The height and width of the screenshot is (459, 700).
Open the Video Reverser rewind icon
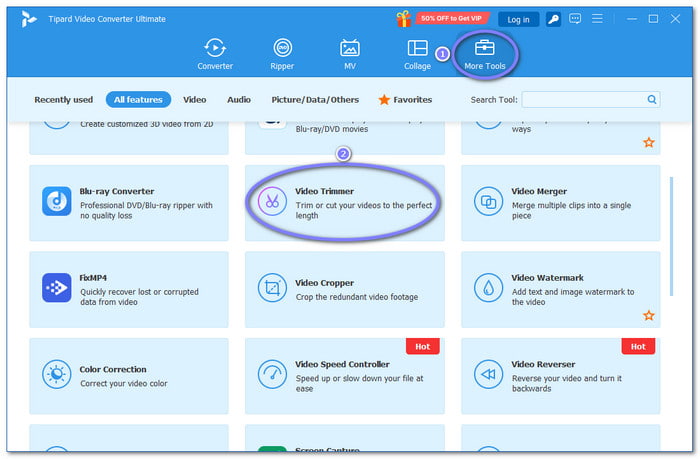pos(488,374)
